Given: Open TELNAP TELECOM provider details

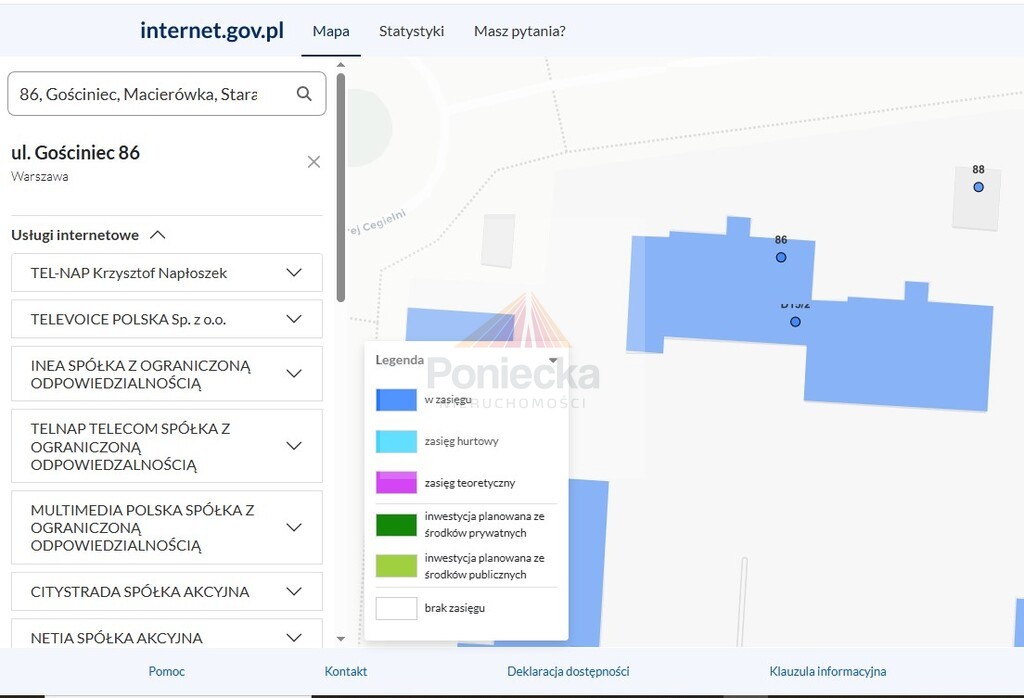Looking at the screenshot, I should [x=294, y=446].
